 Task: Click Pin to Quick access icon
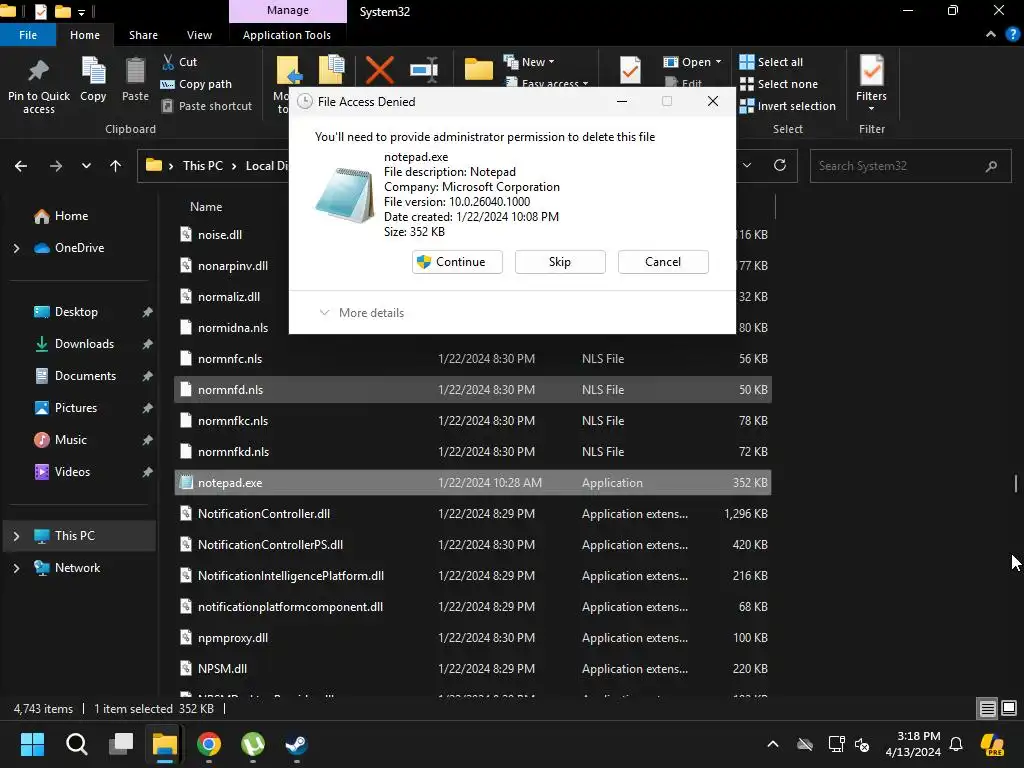coord(39,71)
